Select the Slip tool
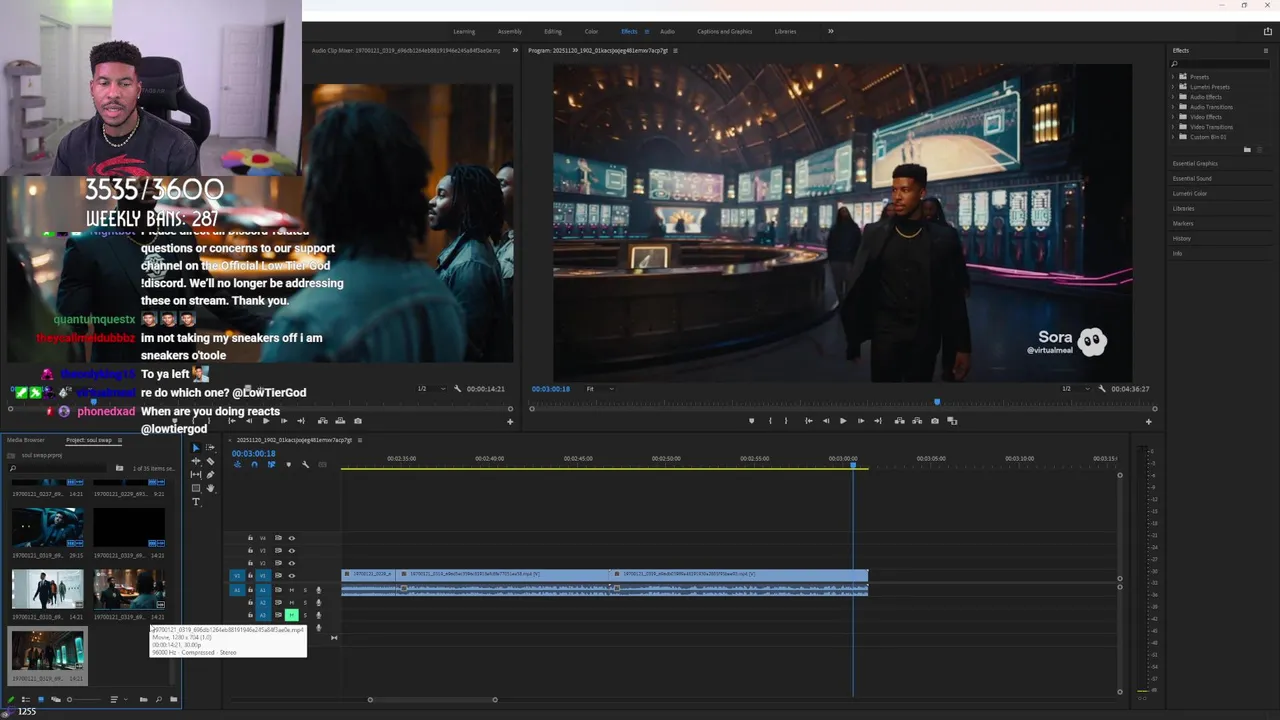 click(195, 474)
